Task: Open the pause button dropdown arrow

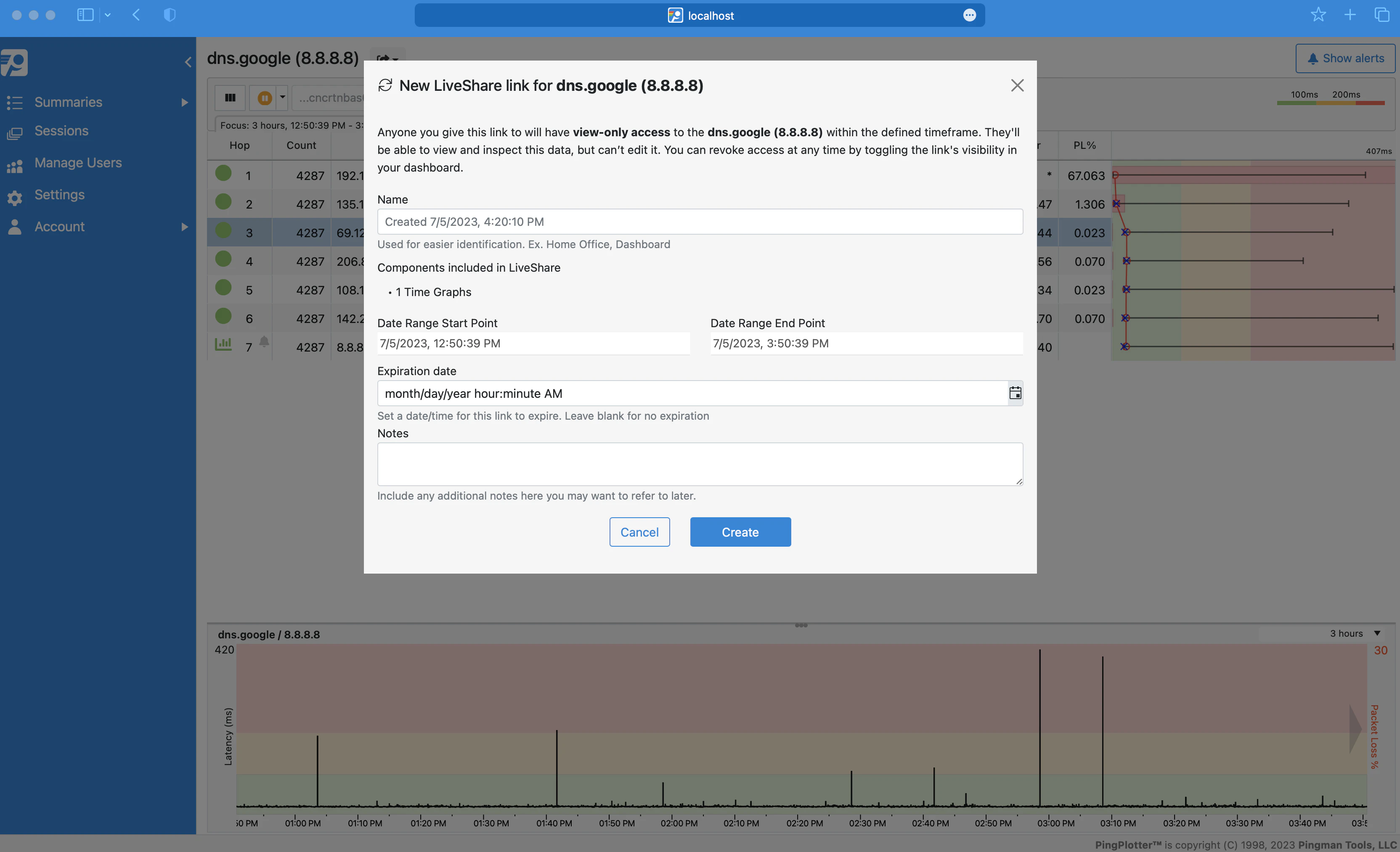Action: click(282, 98)
